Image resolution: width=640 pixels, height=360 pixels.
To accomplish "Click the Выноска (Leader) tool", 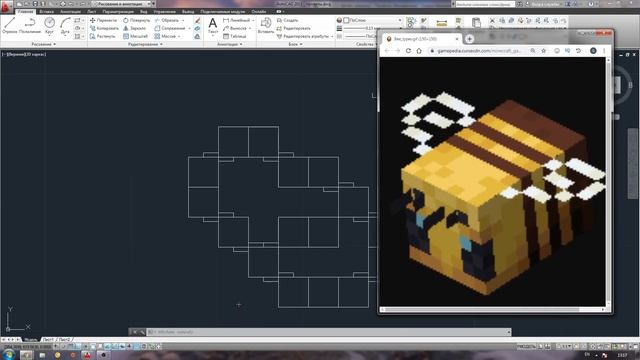I will 235,28.
